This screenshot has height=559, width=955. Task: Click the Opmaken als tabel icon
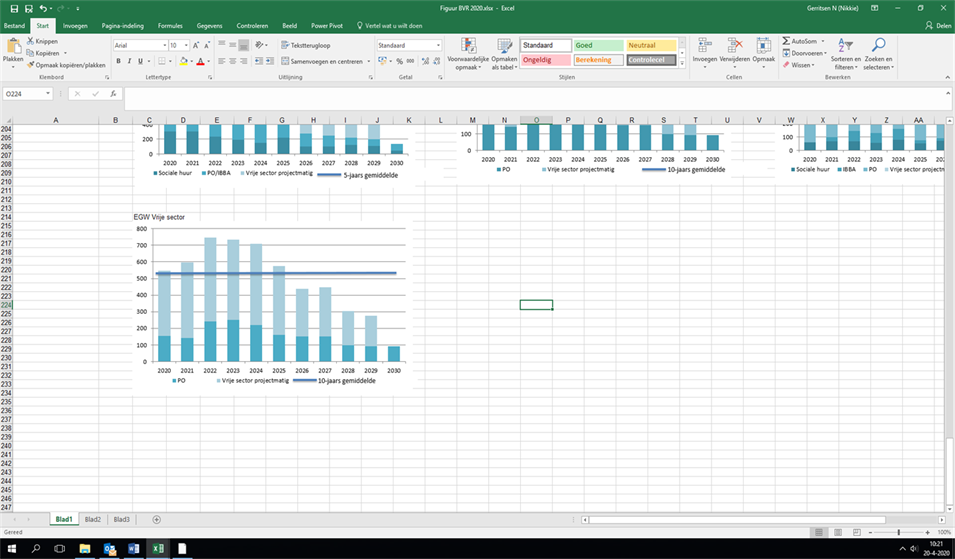(x=503, y=46)
